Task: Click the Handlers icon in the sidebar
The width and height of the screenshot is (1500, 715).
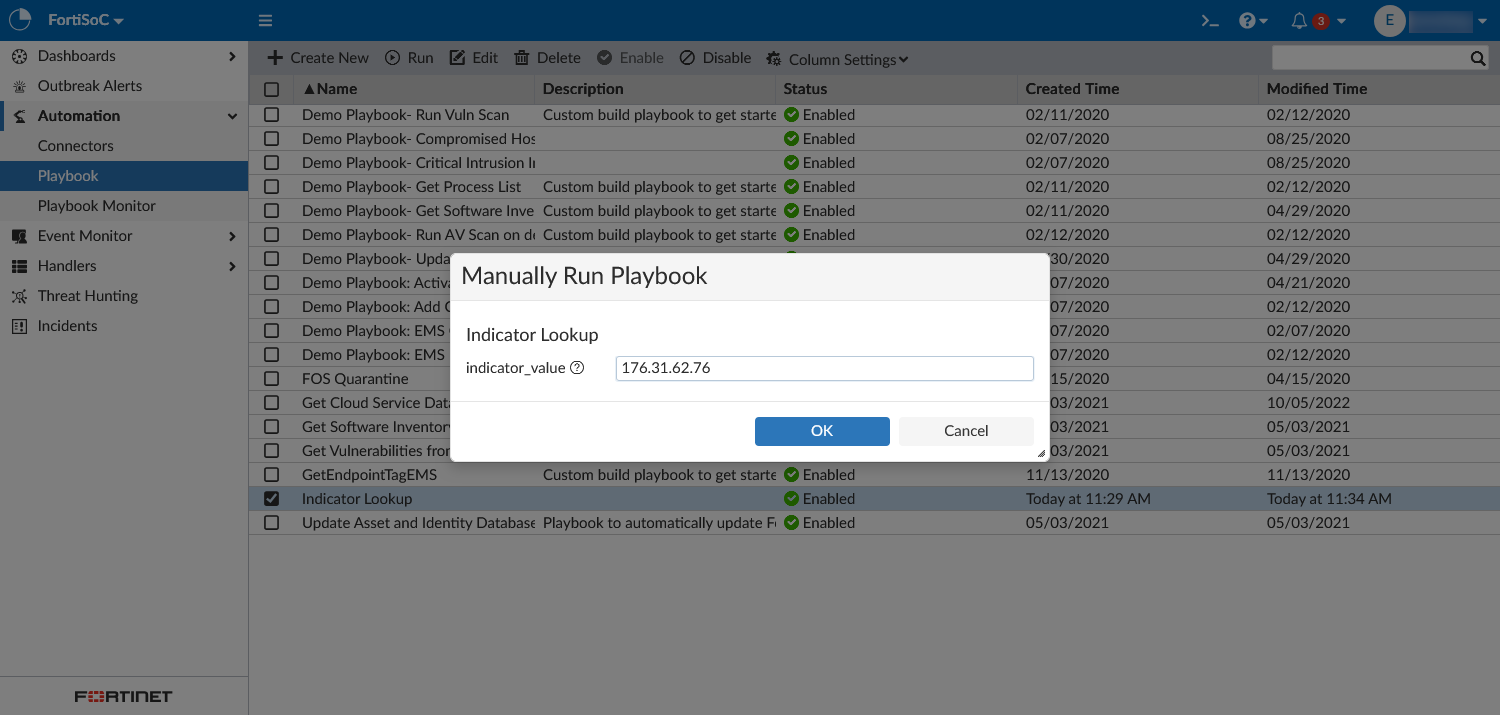Action: click(19, 266)
